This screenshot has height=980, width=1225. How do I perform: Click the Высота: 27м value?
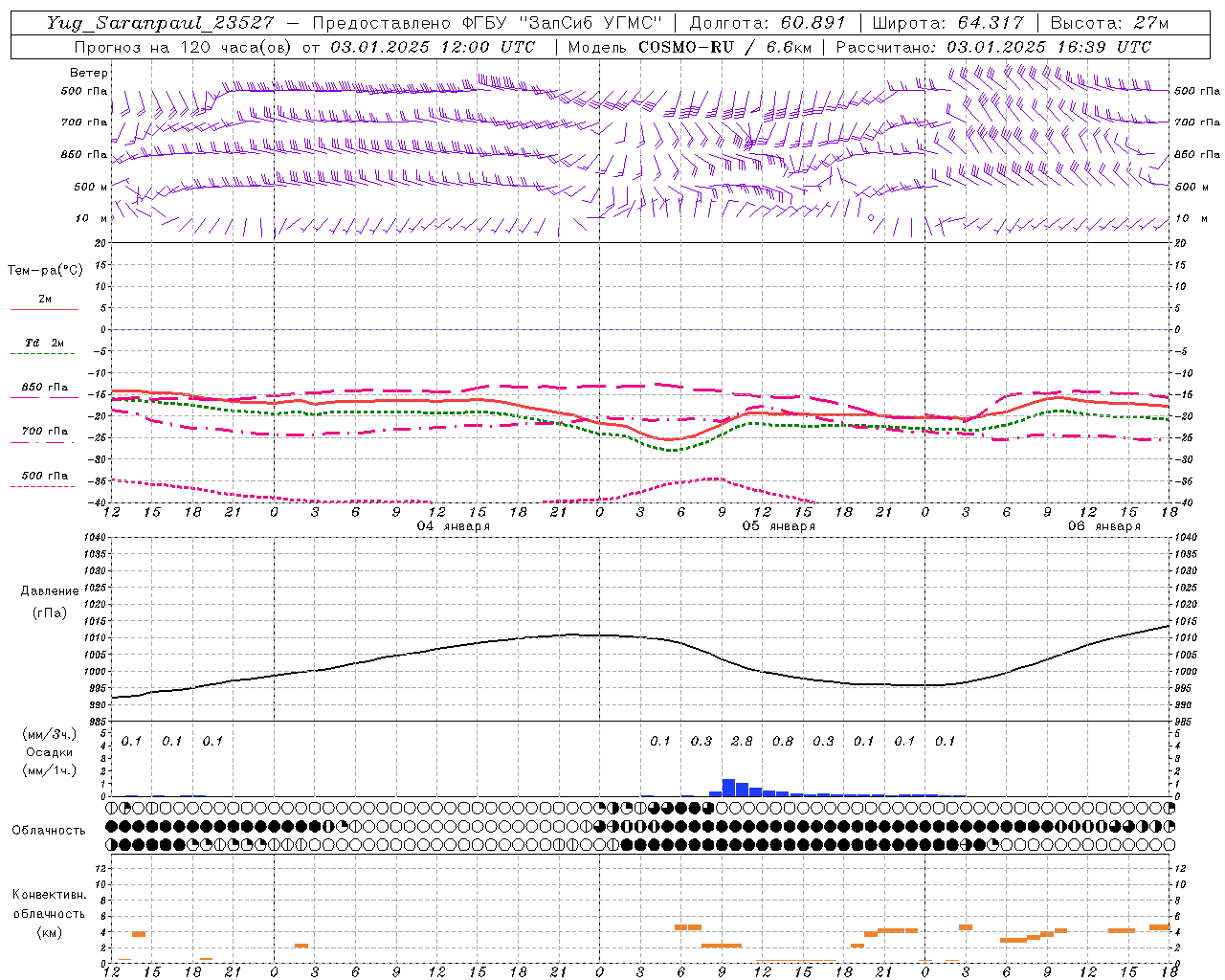1109,23
